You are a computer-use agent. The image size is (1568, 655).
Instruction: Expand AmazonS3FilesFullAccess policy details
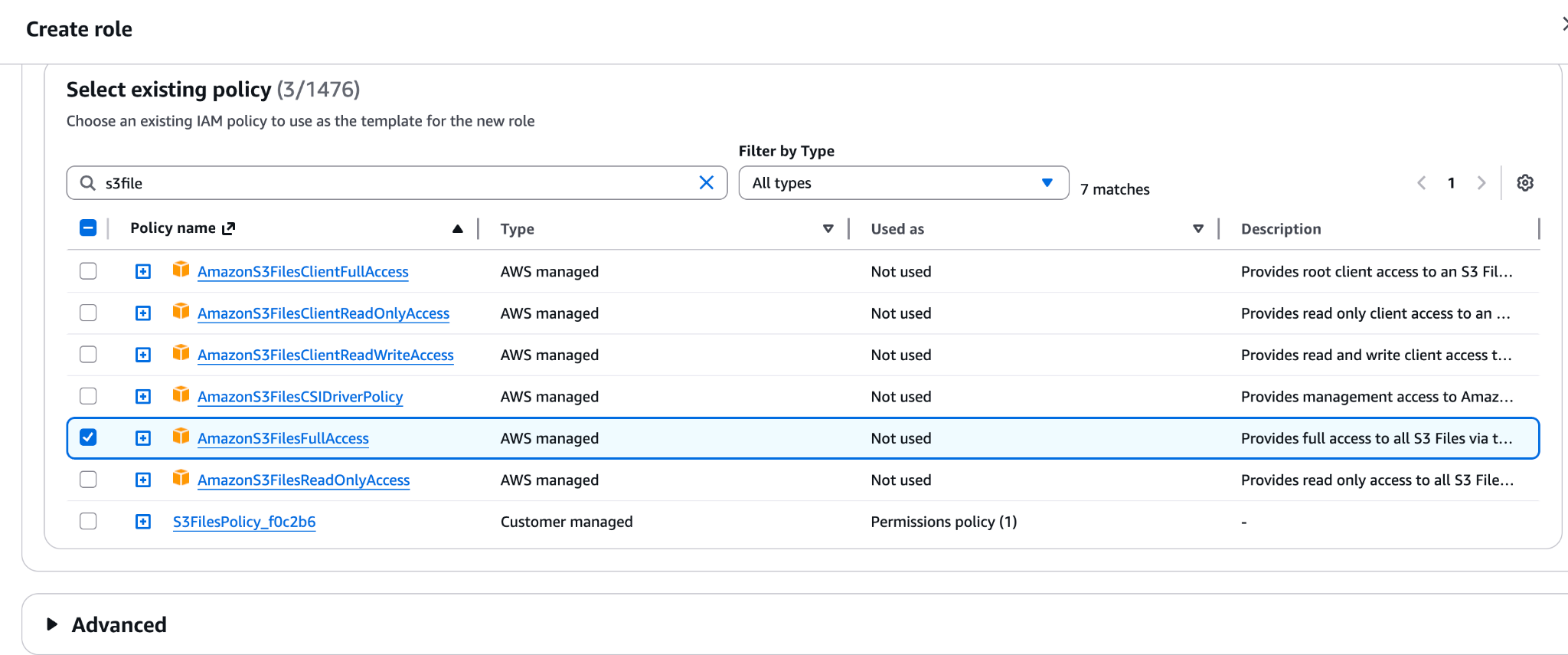point(143,438)
